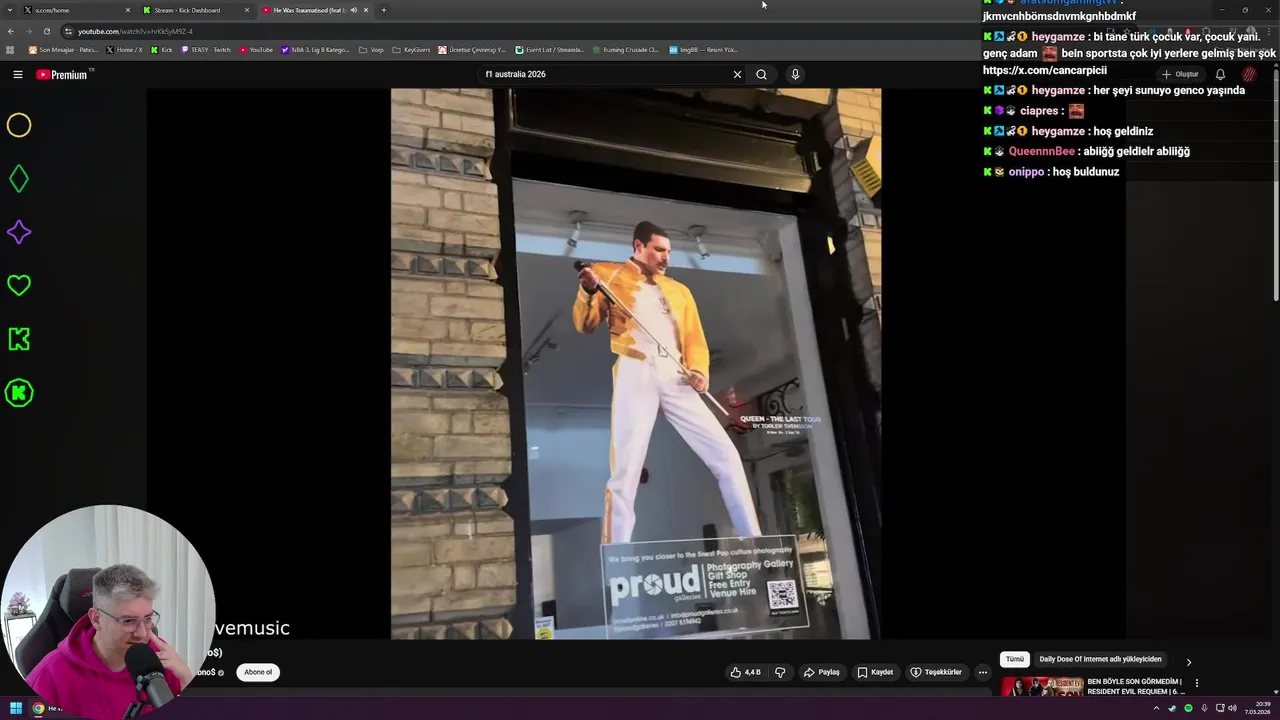
Task: Click the green diamond overlay icon
Action: pos(19,179)
